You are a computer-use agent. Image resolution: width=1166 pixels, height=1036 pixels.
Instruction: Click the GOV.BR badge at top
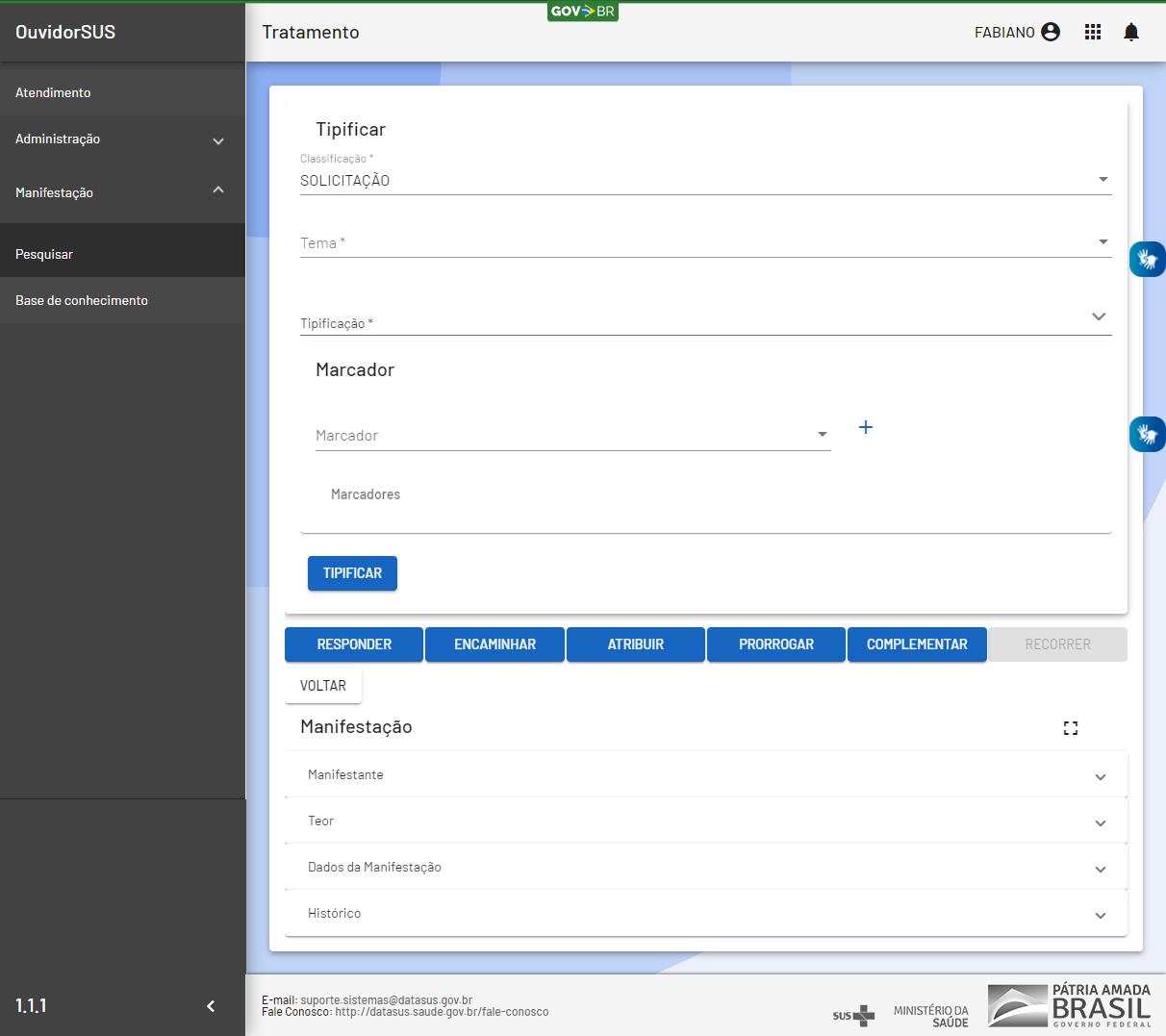(x=582, y=12)
